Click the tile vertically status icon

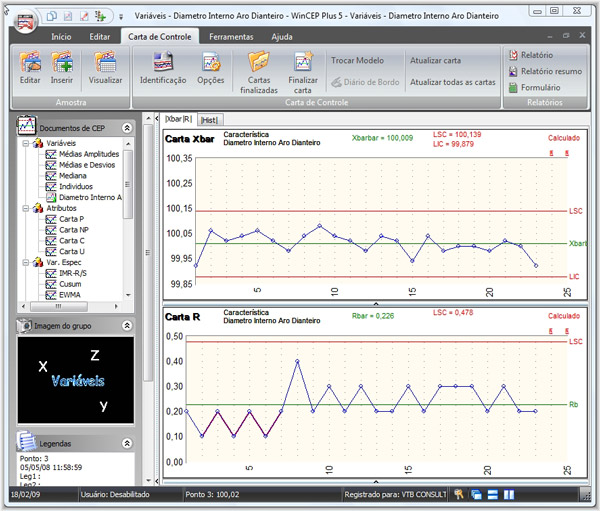(x=509, y=495)
